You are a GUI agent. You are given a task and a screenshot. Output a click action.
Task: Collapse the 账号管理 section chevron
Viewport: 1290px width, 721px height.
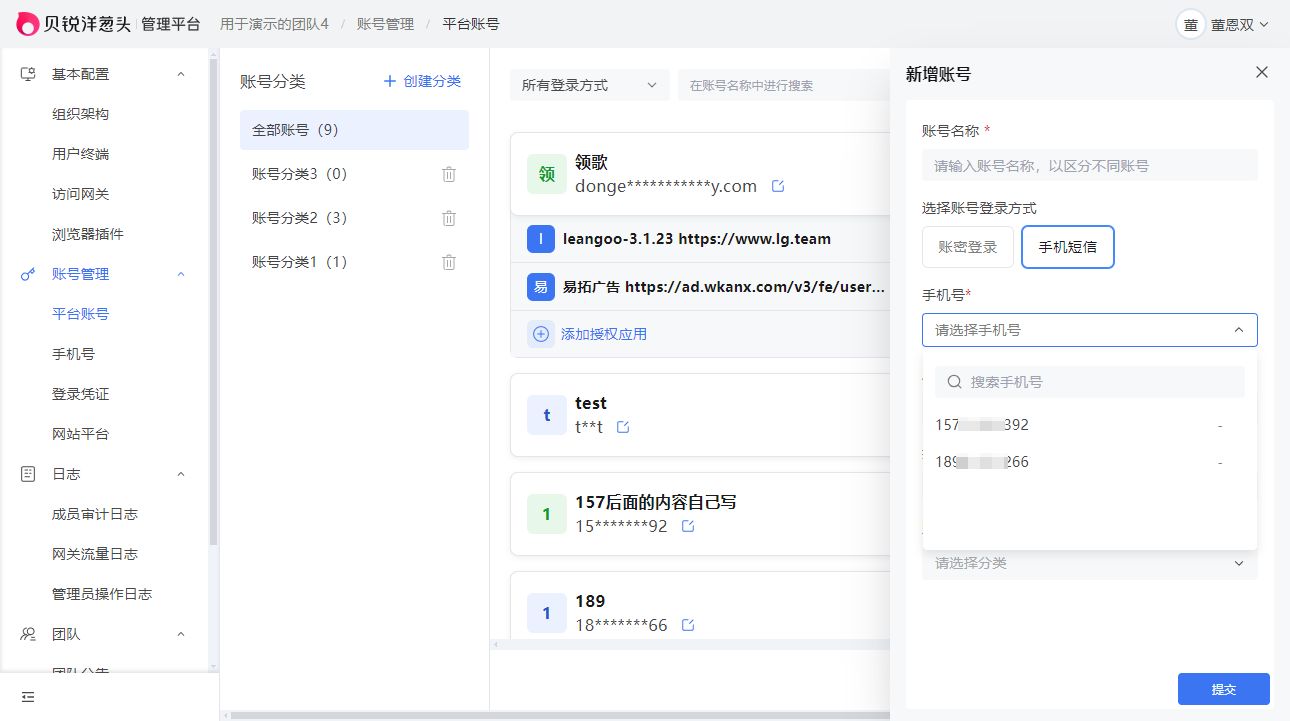181,274
